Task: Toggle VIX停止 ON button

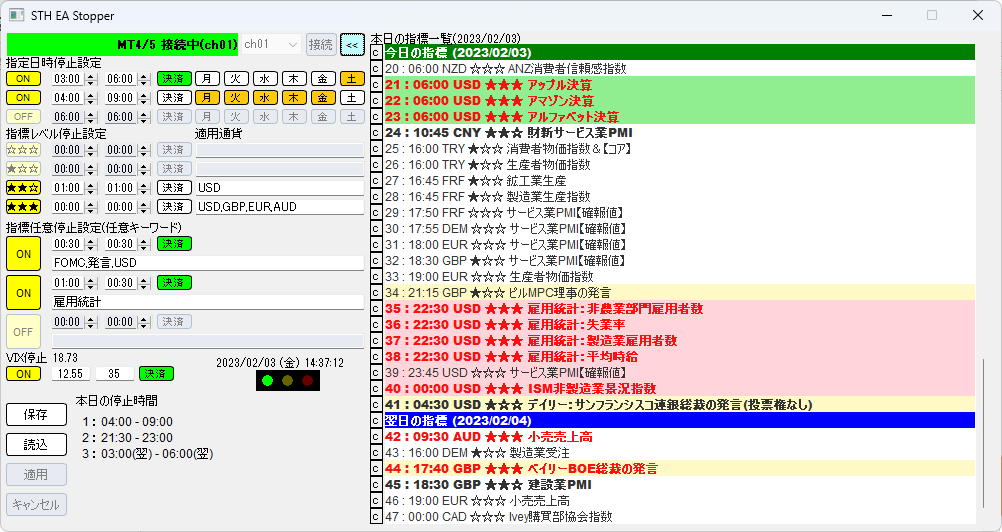Action: pos(24,374)
